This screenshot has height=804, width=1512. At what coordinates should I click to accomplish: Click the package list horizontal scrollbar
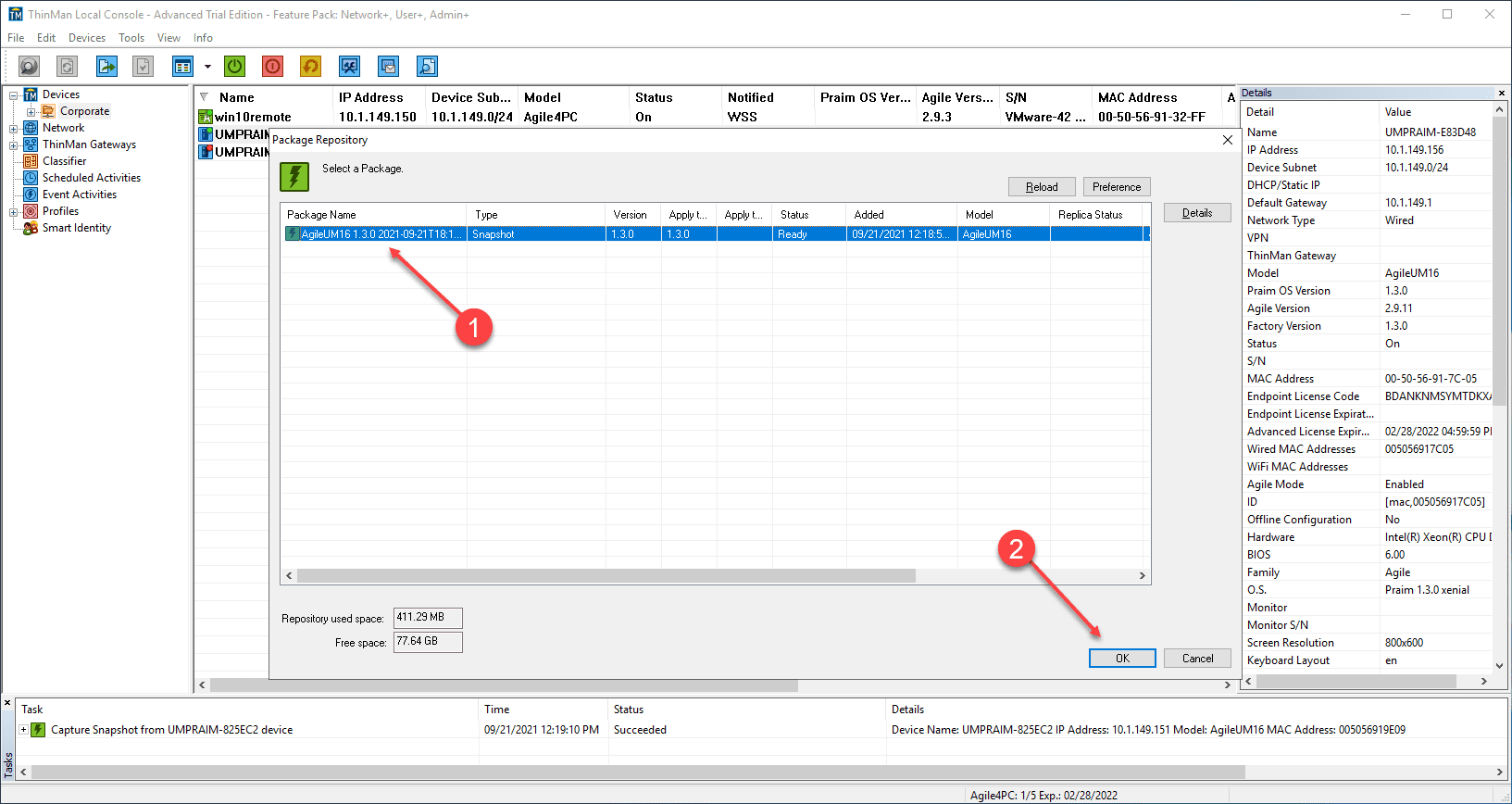(715, 575)
